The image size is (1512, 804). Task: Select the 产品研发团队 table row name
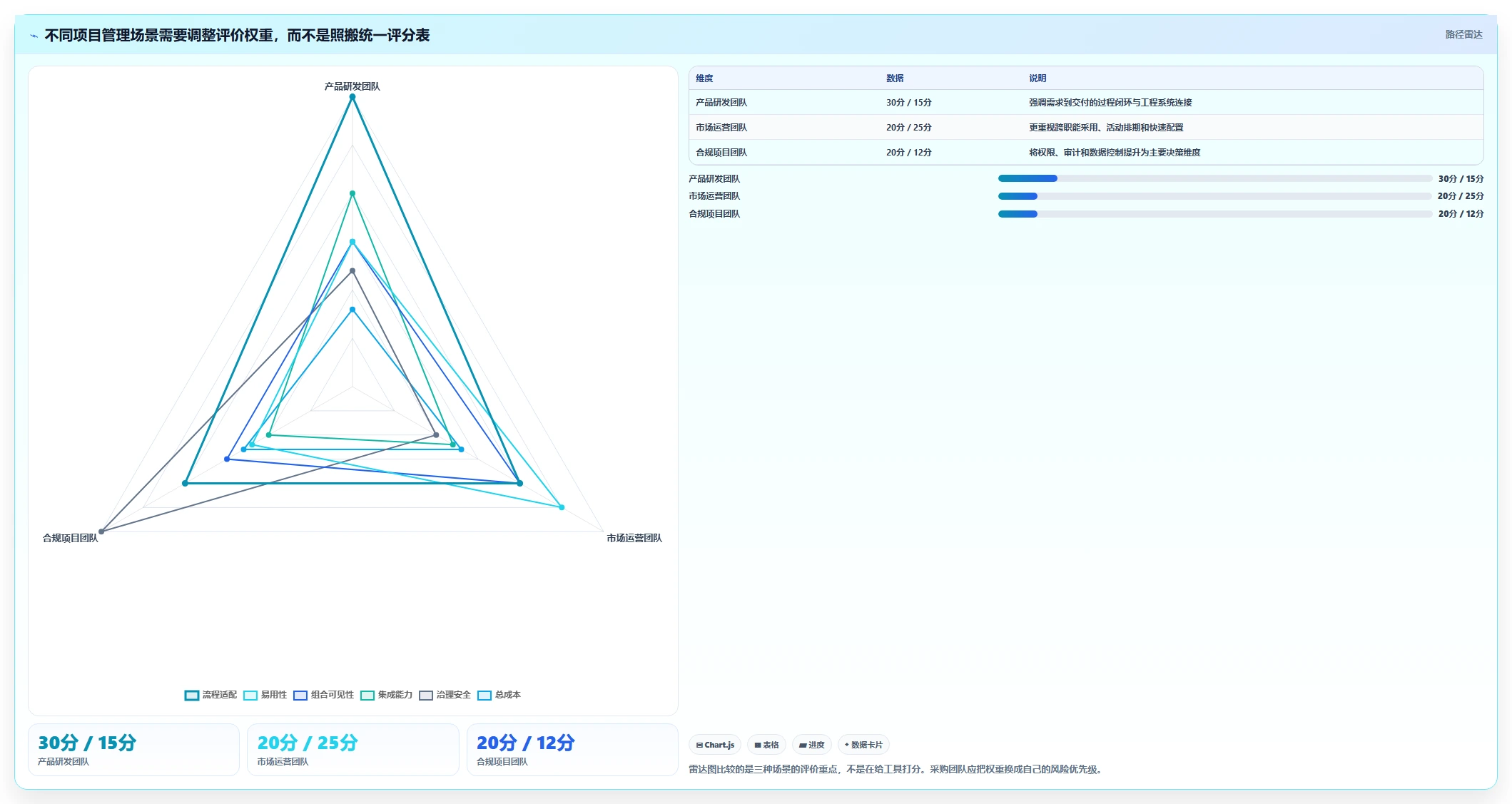point(721,103)
